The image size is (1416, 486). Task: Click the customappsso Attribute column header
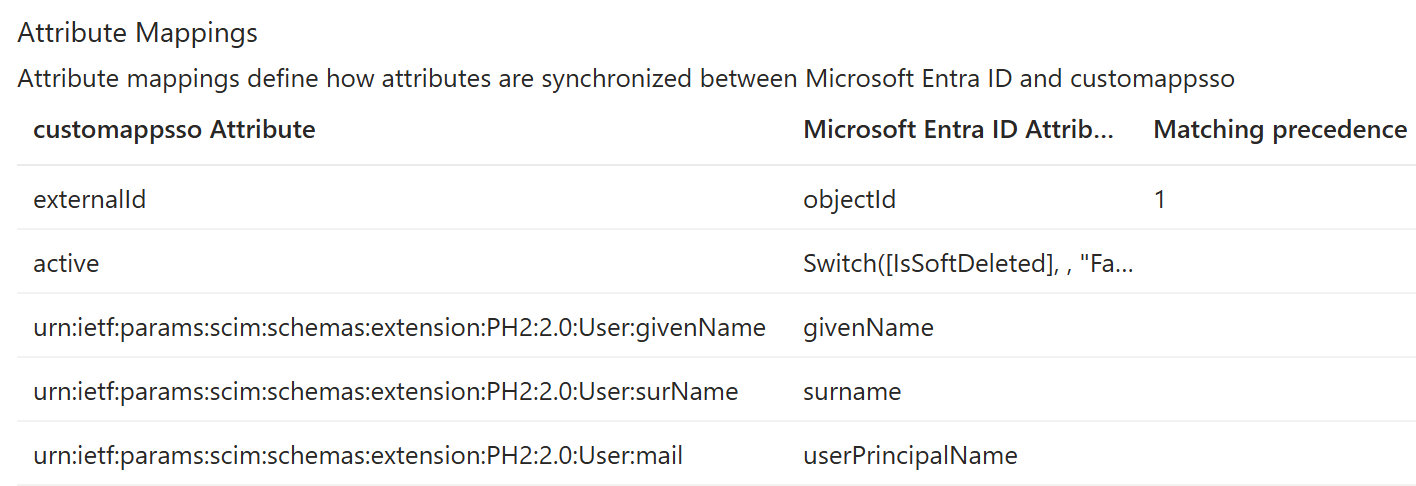174,129
